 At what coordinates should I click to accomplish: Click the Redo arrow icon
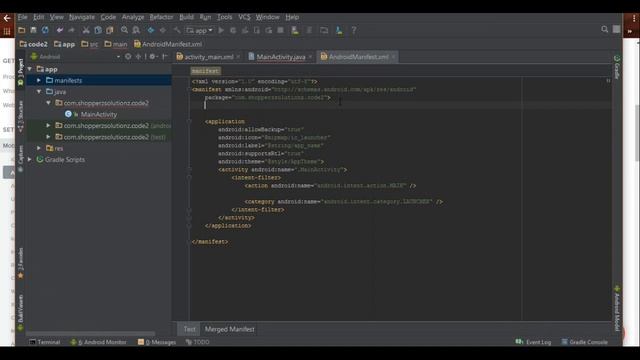tap(71, 30)
